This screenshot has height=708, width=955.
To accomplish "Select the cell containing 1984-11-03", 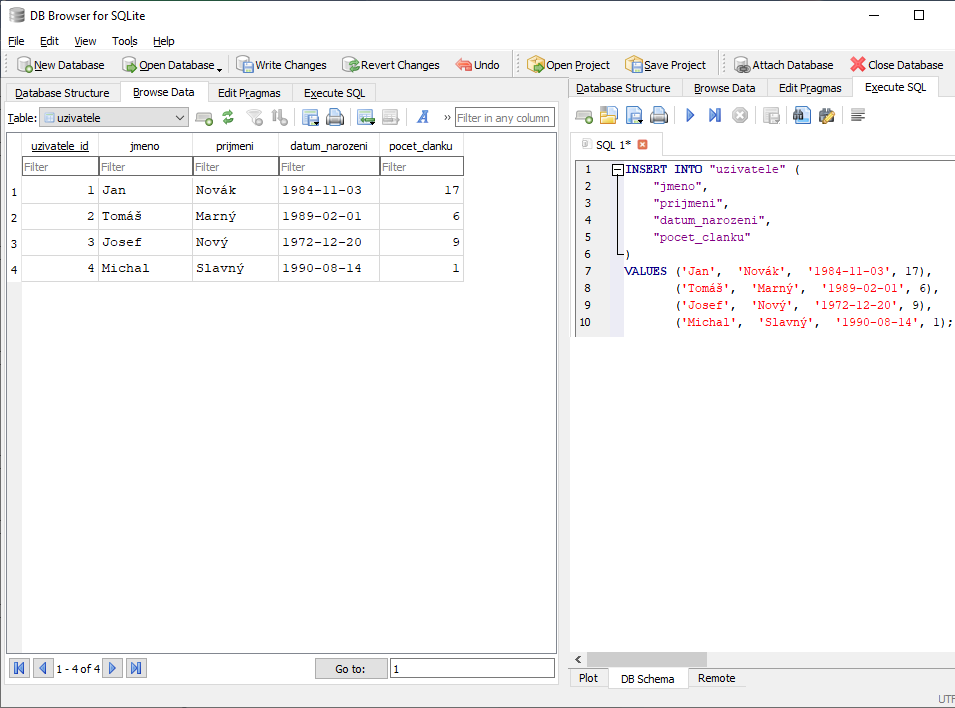I will click(328, 190).
